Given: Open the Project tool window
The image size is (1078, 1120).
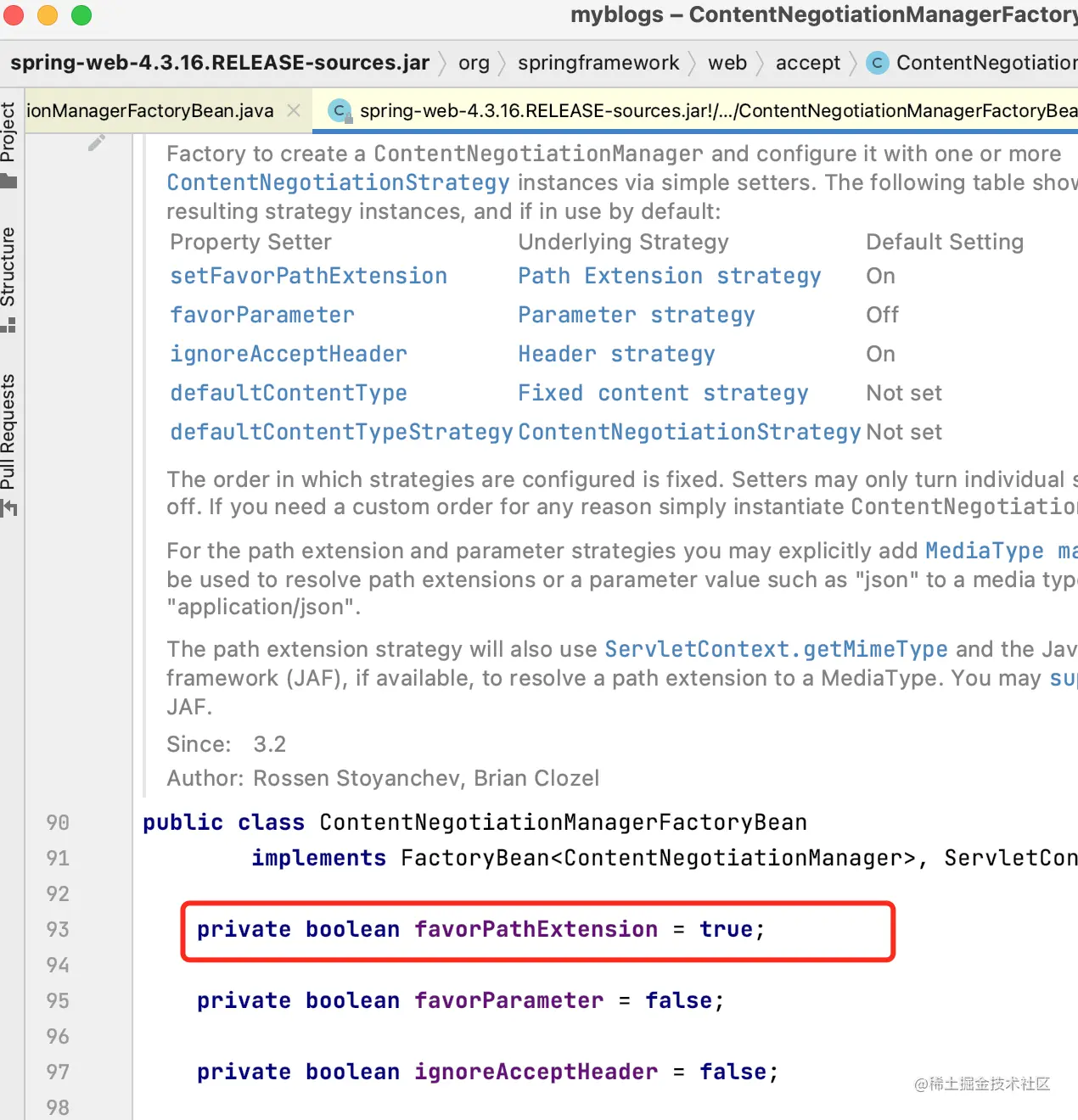Looking at the screenshot, I should [9, 144].
